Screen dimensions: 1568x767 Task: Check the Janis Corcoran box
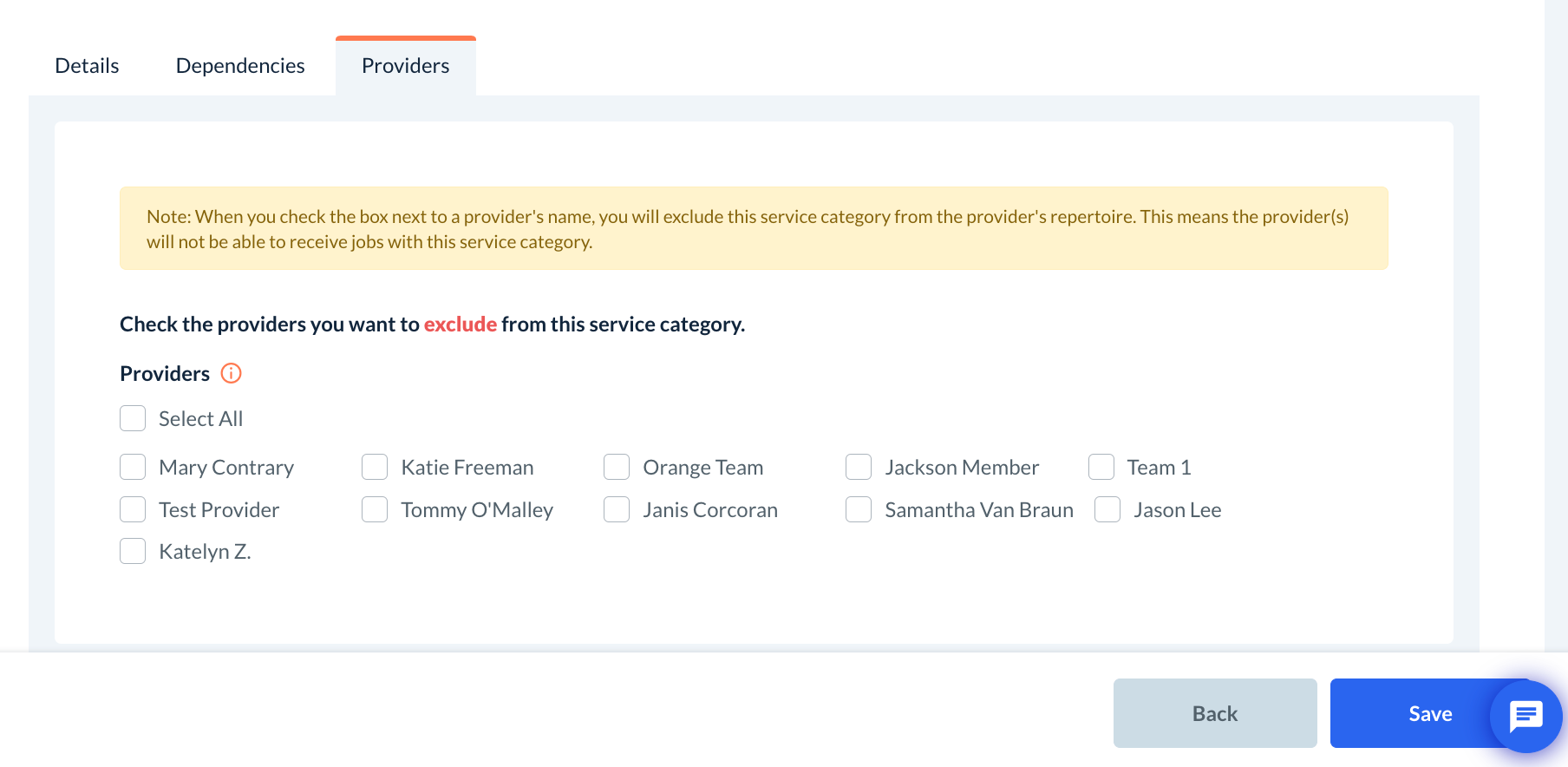coord(617,509)
